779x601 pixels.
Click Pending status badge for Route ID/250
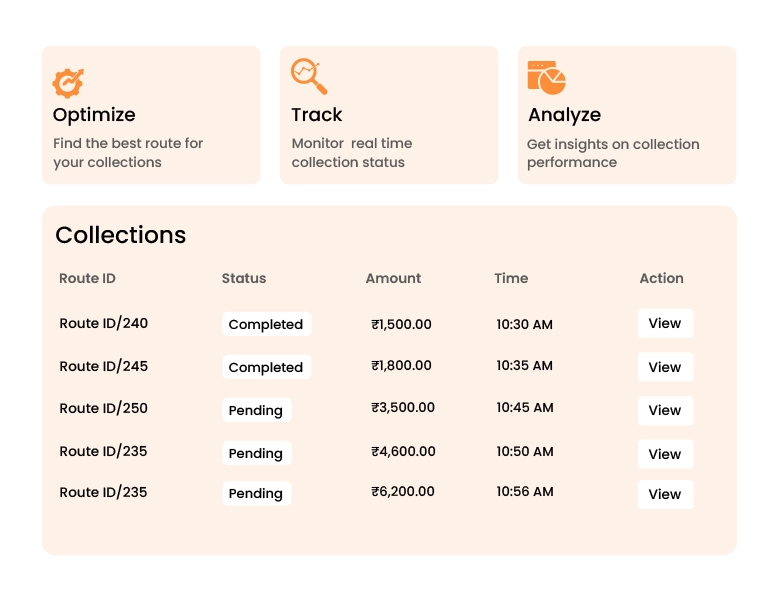[256, 410]
